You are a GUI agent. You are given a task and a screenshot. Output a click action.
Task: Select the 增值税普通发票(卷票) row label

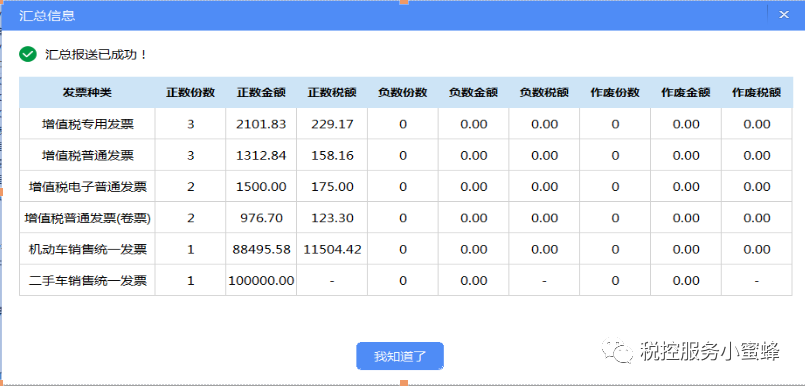tap(88, 218)
